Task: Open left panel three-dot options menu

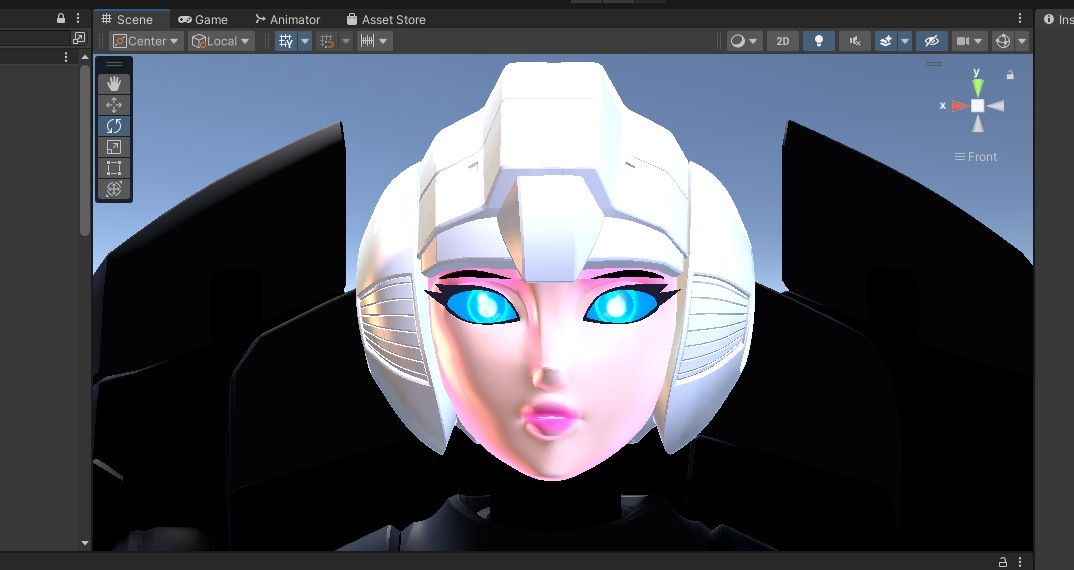Action: coord(77,18)
